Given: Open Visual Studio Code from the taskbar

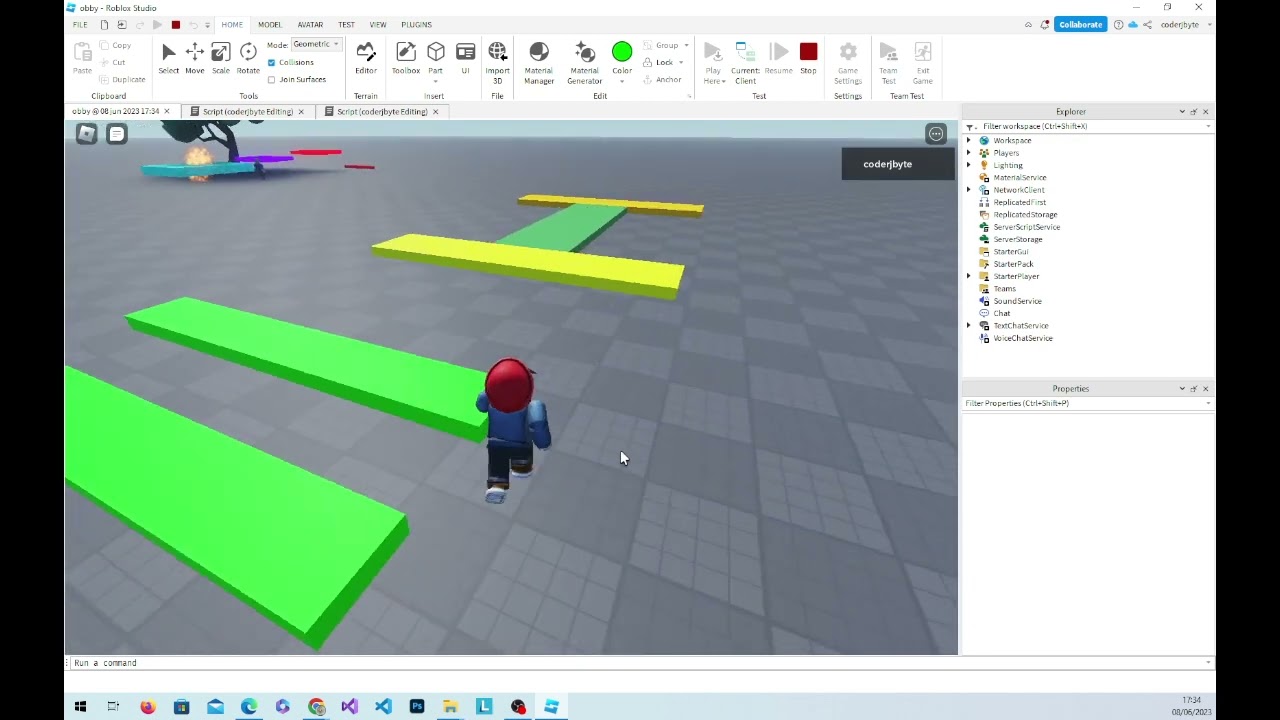Looking at the screenshot, I should point(383,707).
